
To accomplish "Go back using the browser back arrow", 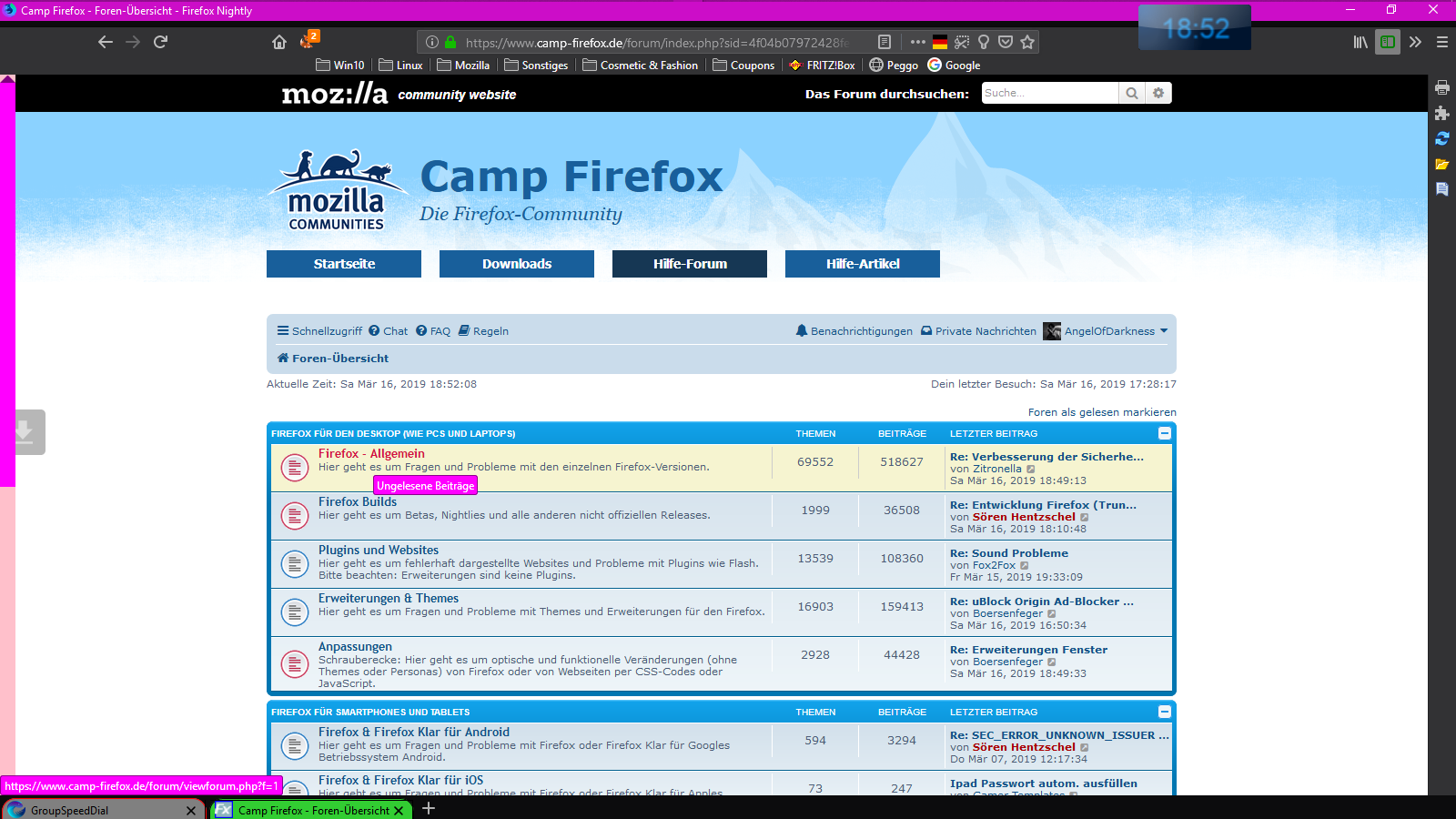I will pyautogui.click(x=106, y=42).
